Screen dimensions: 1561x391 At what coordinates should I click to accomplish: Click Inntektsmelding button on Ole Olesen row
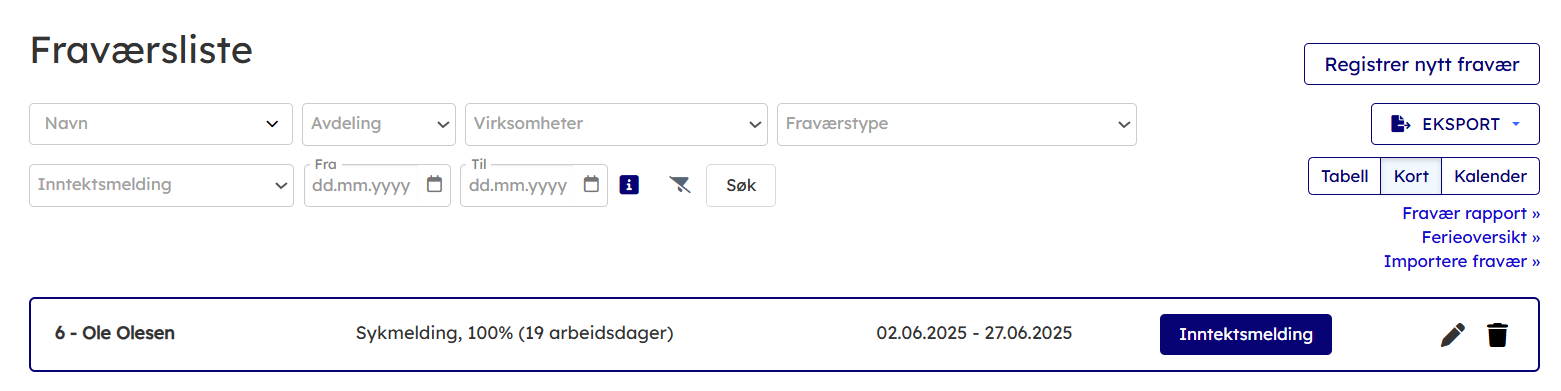1246,334
